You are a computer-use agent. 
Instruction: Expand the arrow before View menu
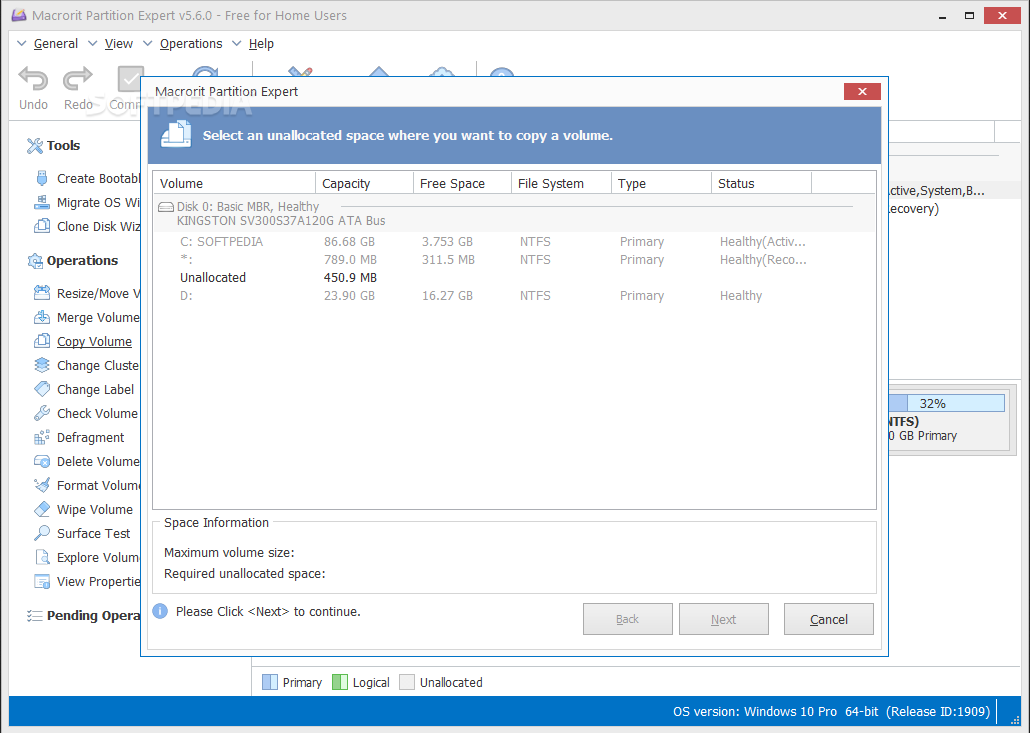pos(93,43)
